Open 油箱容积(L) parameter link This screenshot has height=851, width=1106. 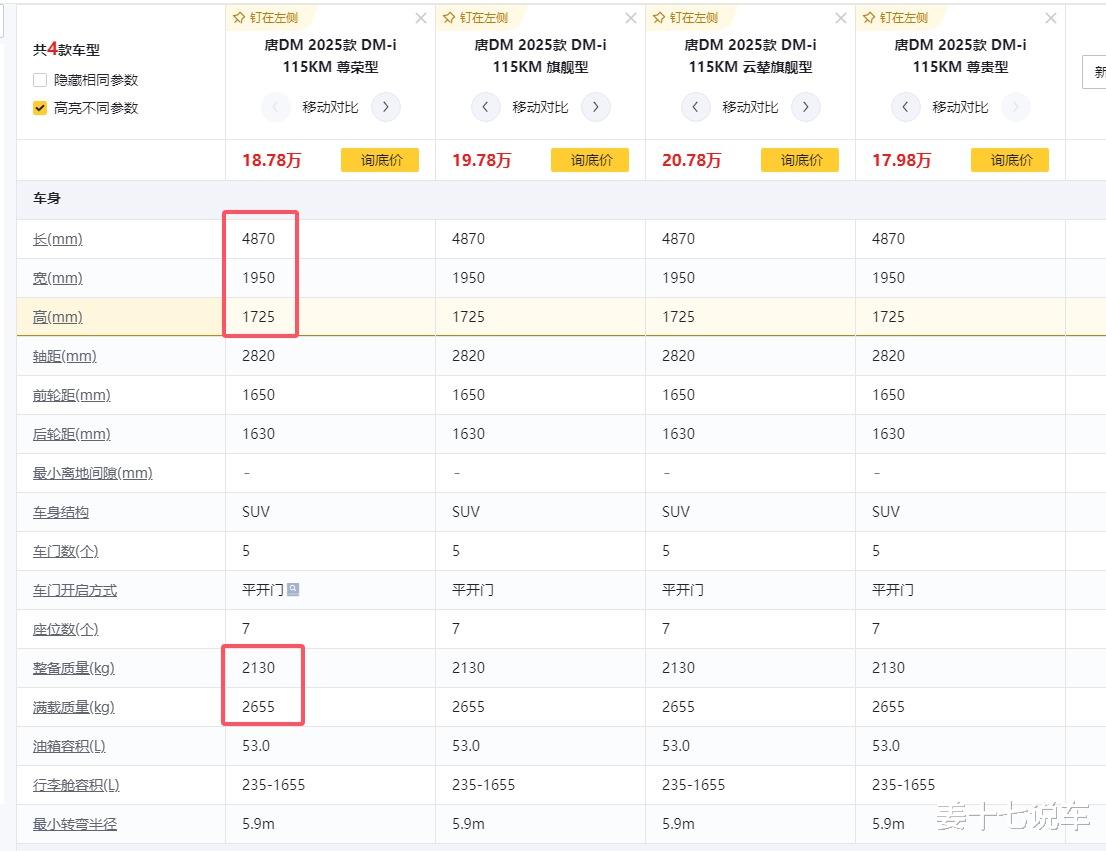(x=69, y=746)
